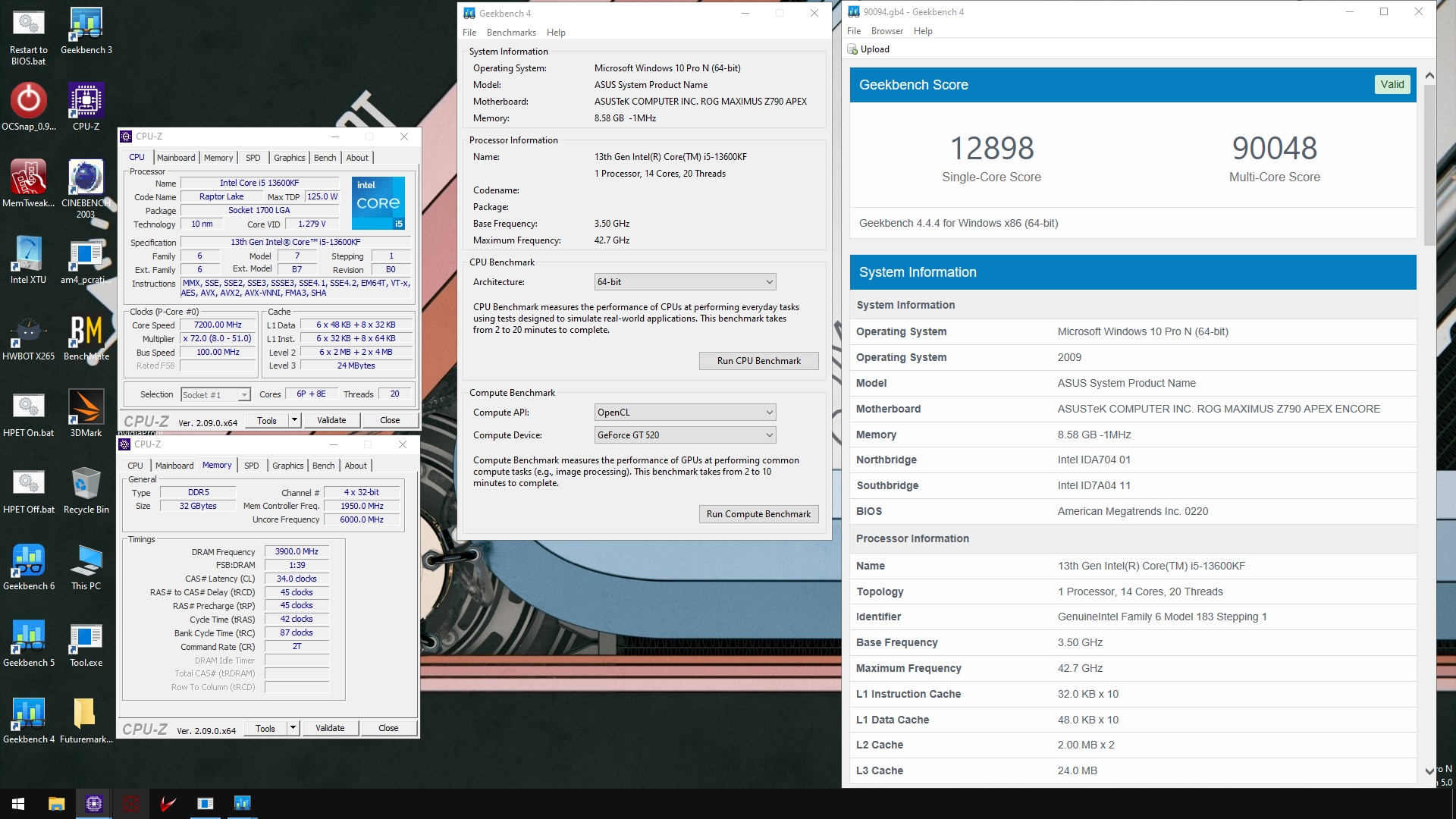
Task: Click Core Speed 7200.00 MHz field
Action: click(x=218, y=325)
